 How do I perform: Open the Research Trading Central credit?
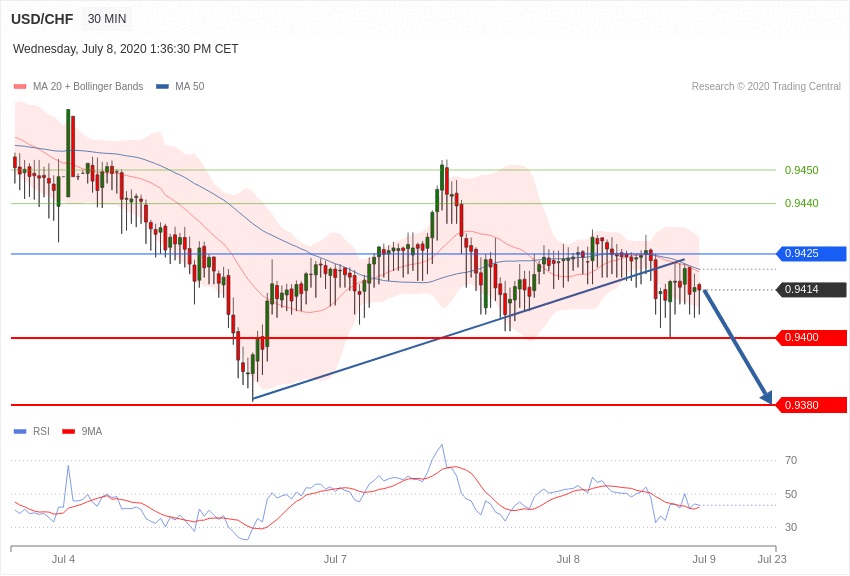766,87
